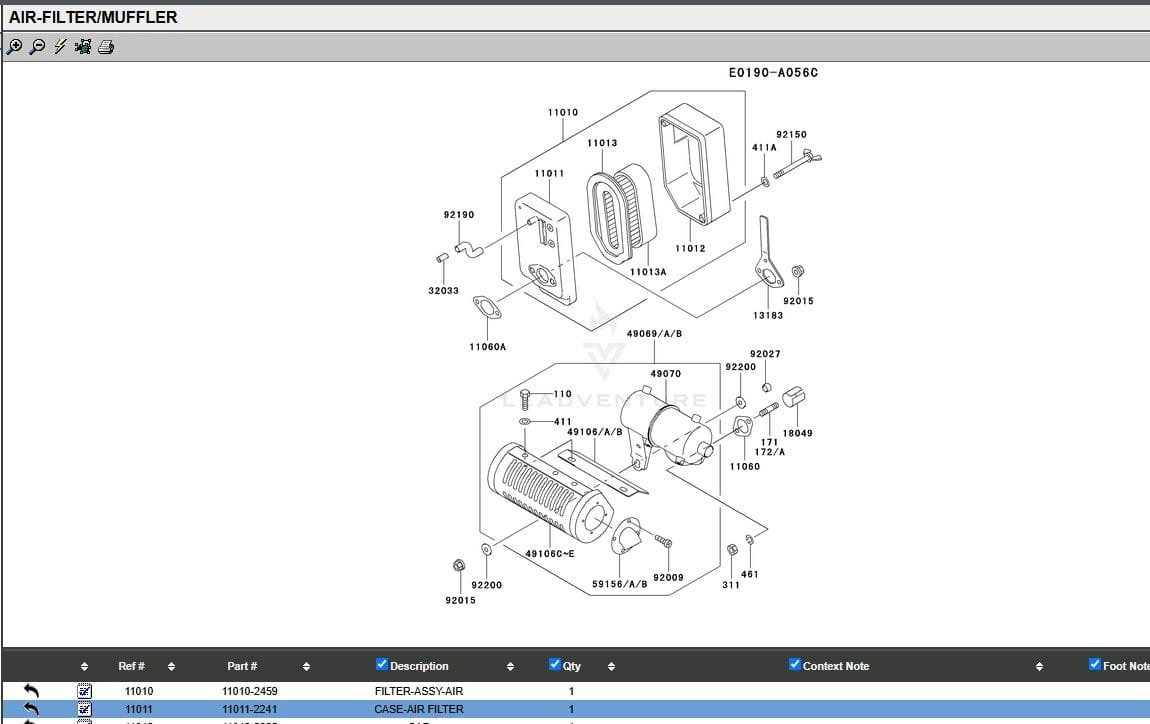
Task: Disable the Context Note column checkbox
Action: pyautogui.click(x=795, y=665)
